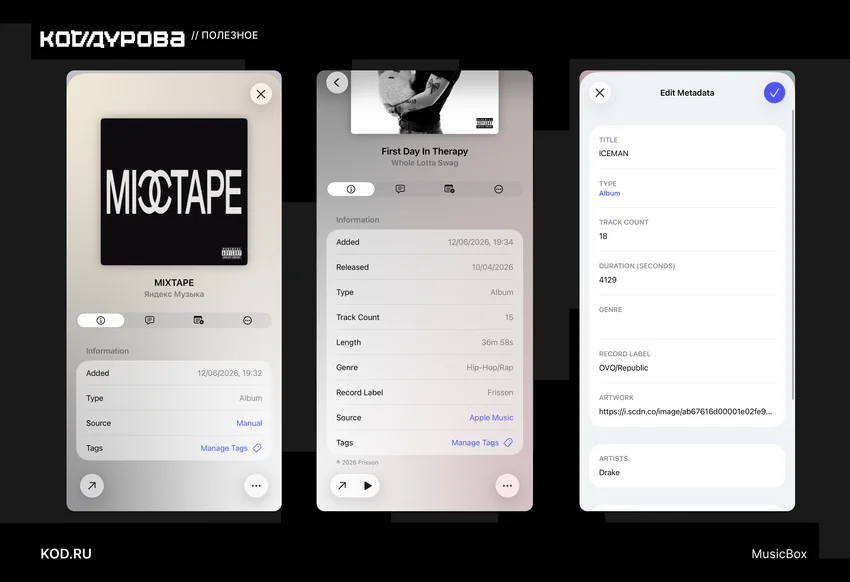The height and width of the screenshot is (582, 850).
Task: Click tag icon in MIXTAPE panel
Action: click(257, 448)
